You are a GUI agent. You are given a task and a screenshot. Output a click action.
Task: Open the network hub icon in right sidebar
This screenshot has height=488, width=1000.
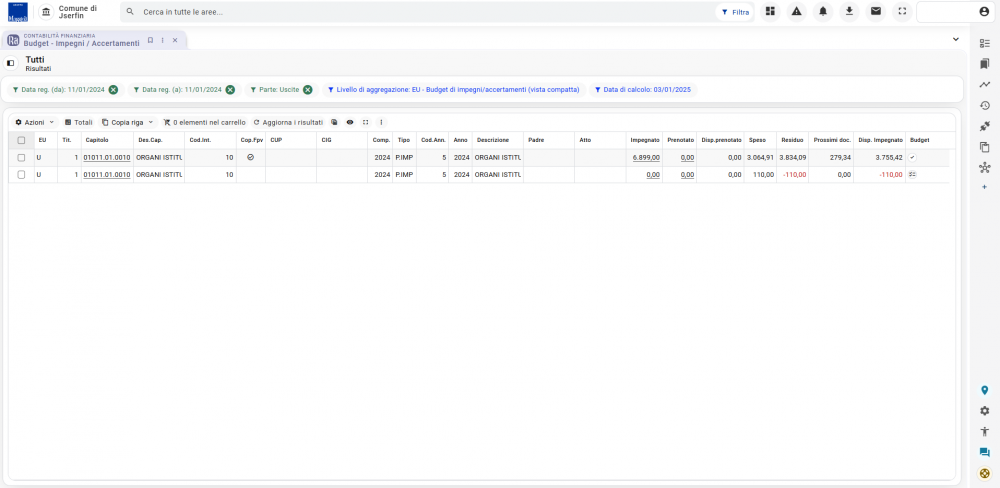click(984, 168)
